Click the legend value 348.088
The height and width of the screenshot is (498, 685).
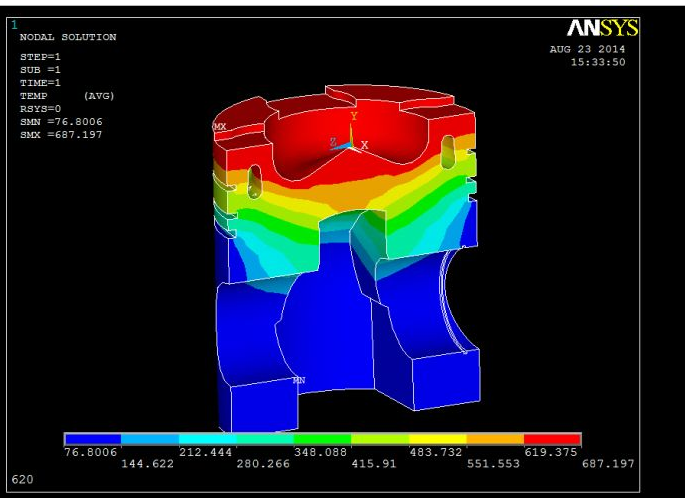tap(321, 452)
